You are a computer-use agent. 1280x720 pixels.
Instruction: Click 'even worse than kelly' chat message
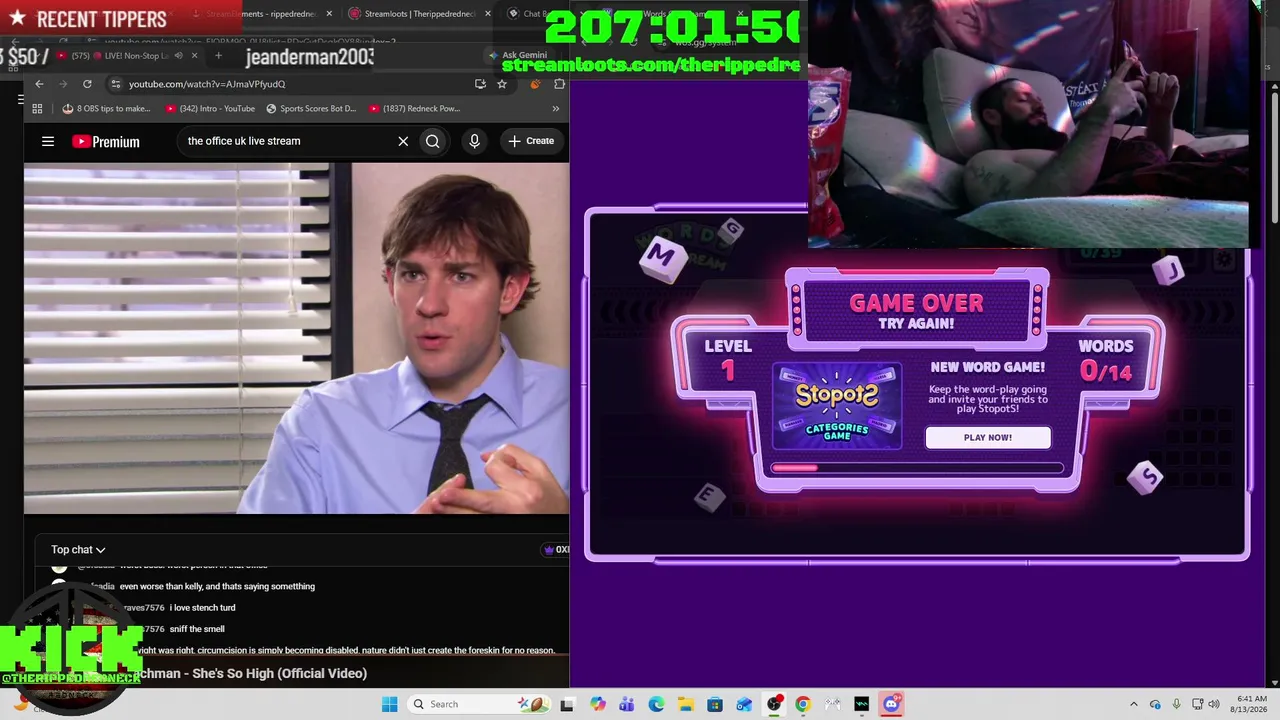coord(217,587)
